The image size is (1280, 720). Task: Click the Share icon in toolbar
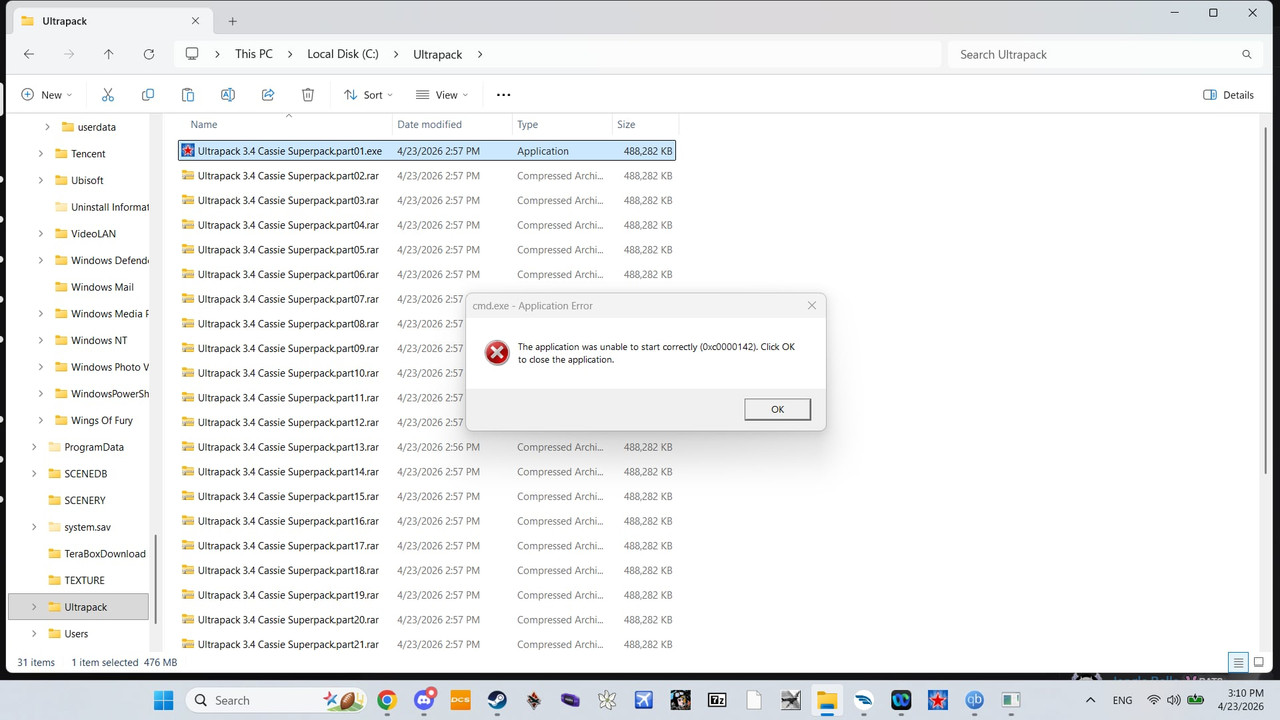(268, 95)
